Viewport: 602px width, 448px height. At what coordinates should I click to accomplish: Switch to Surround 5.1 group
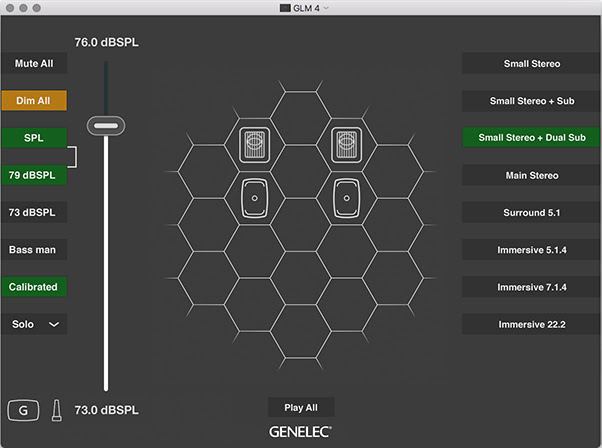point(531,212)
